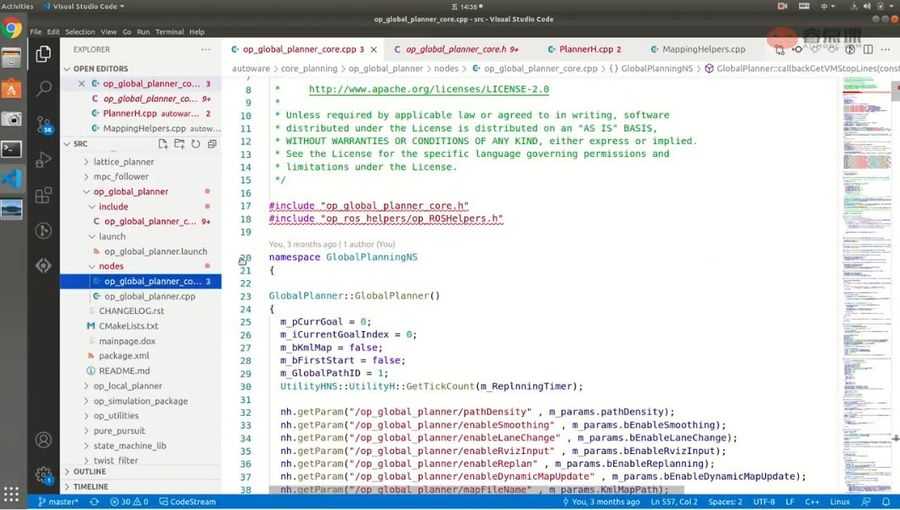This screenshot has width=900, height=510.
Task: Refresh the SRC explorer tree
Action: pos(196,144)
